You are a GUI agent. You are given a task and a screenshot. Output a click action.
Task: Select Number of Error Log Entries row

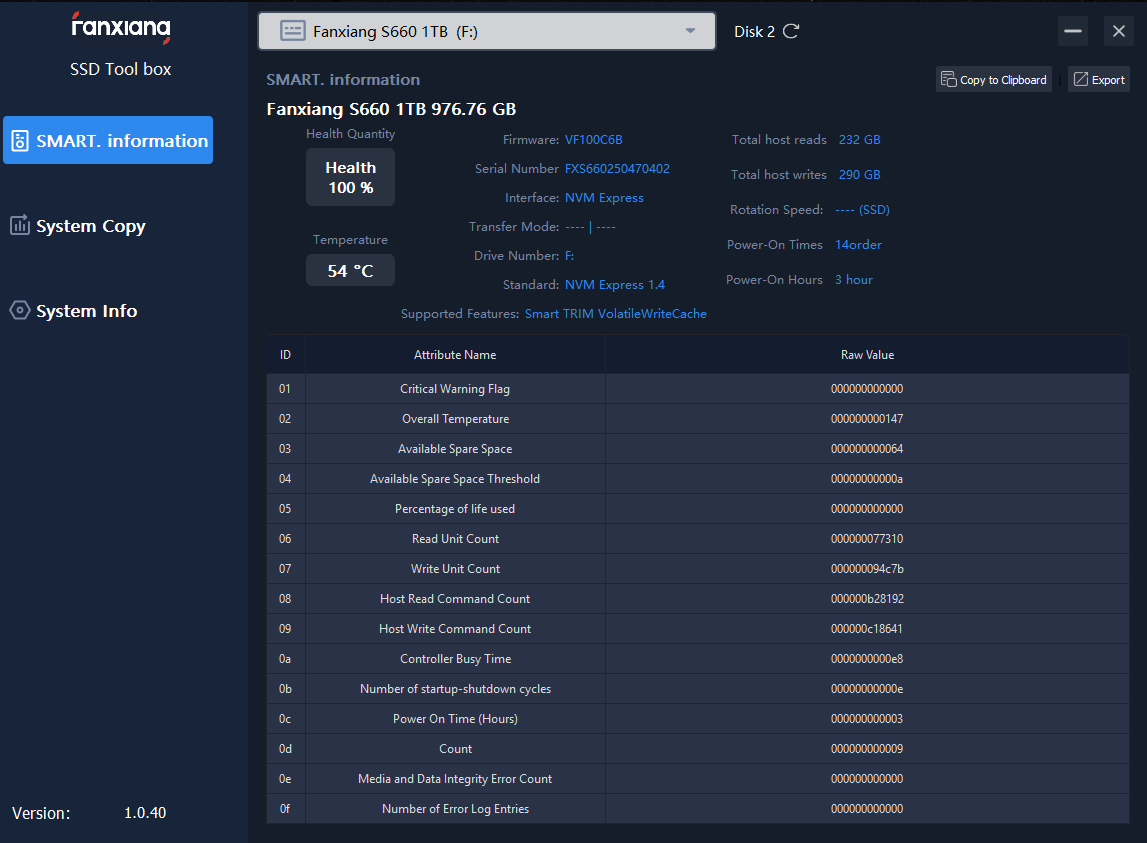point(698,809)
